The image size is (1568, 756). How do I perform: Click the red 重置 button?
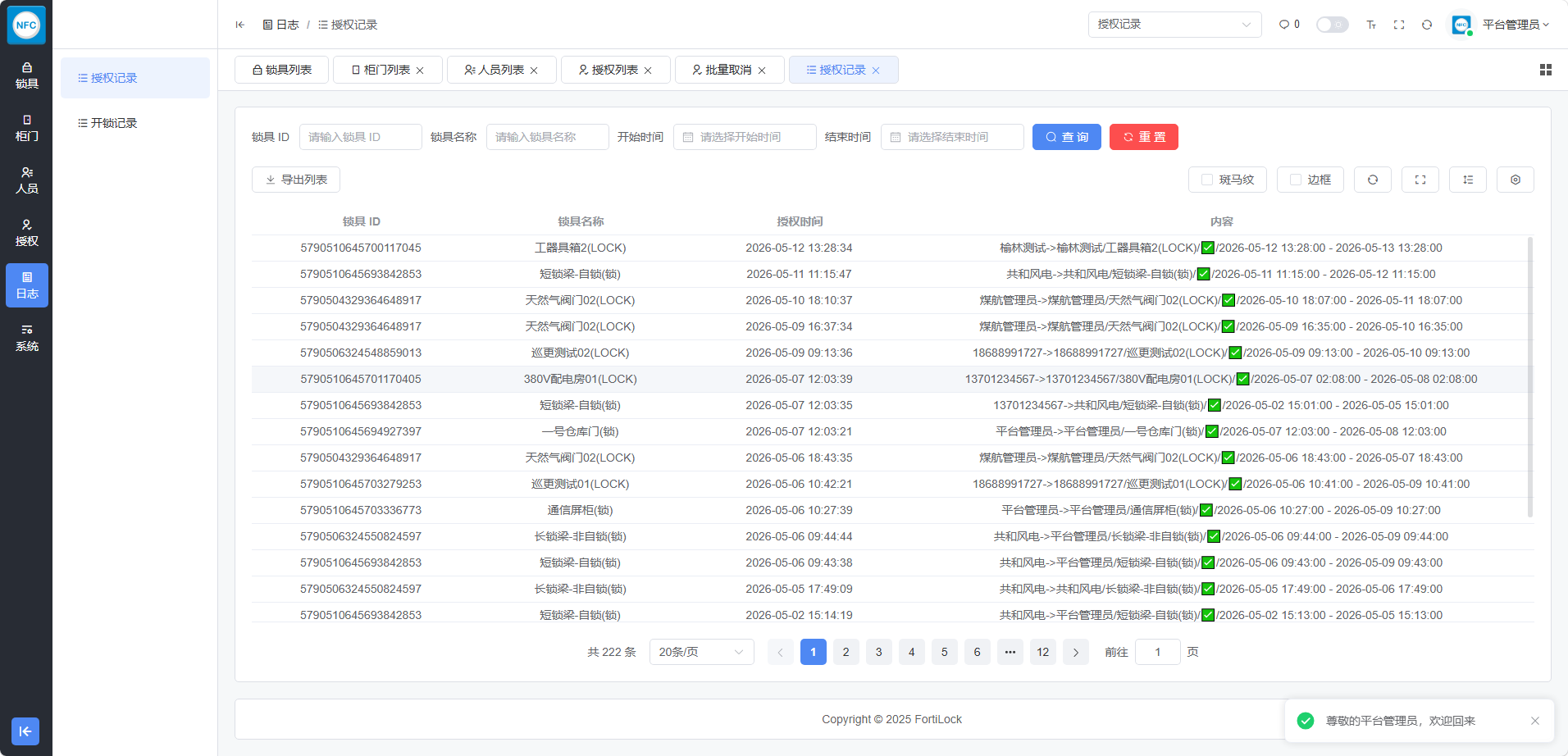click(x=1144, y=137)
